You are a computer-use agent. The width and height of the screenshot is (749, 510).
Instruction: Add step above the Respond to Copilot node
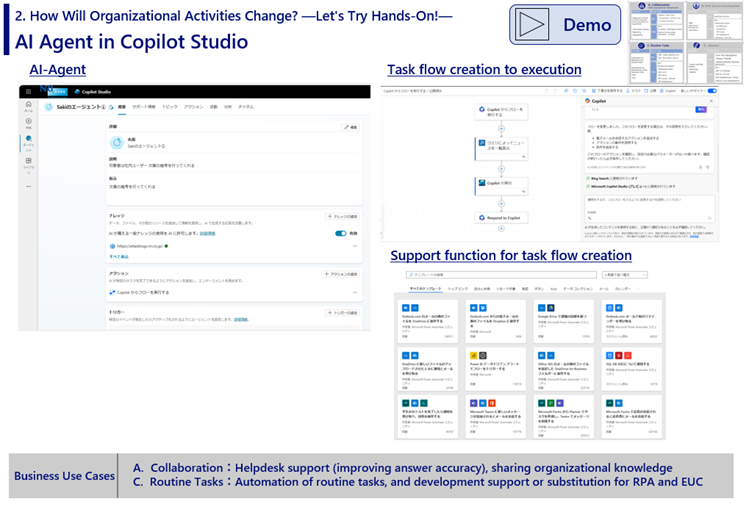[501, 204]
